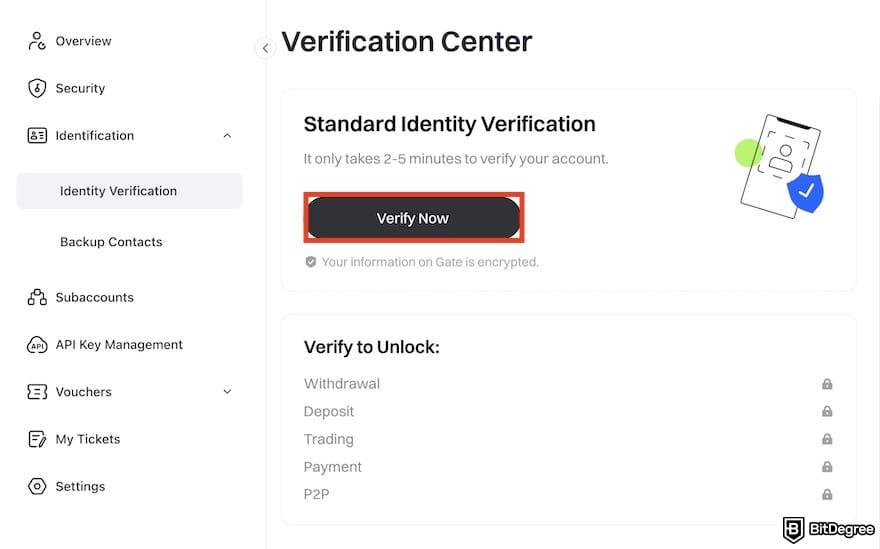Click the Verify Now button
The height and width of the screenshot is (549, 880).
point(414,218)
